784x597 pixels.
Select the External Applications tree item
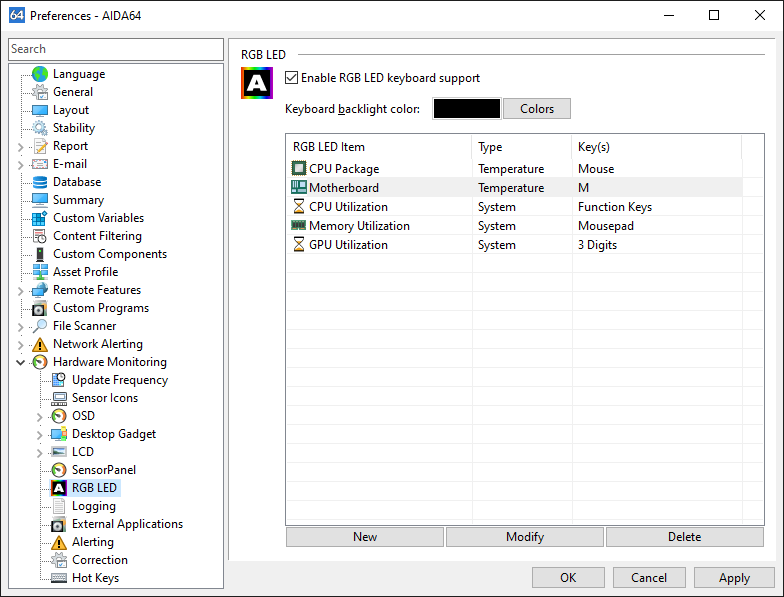pyautogui.click(x=127, y=524)
